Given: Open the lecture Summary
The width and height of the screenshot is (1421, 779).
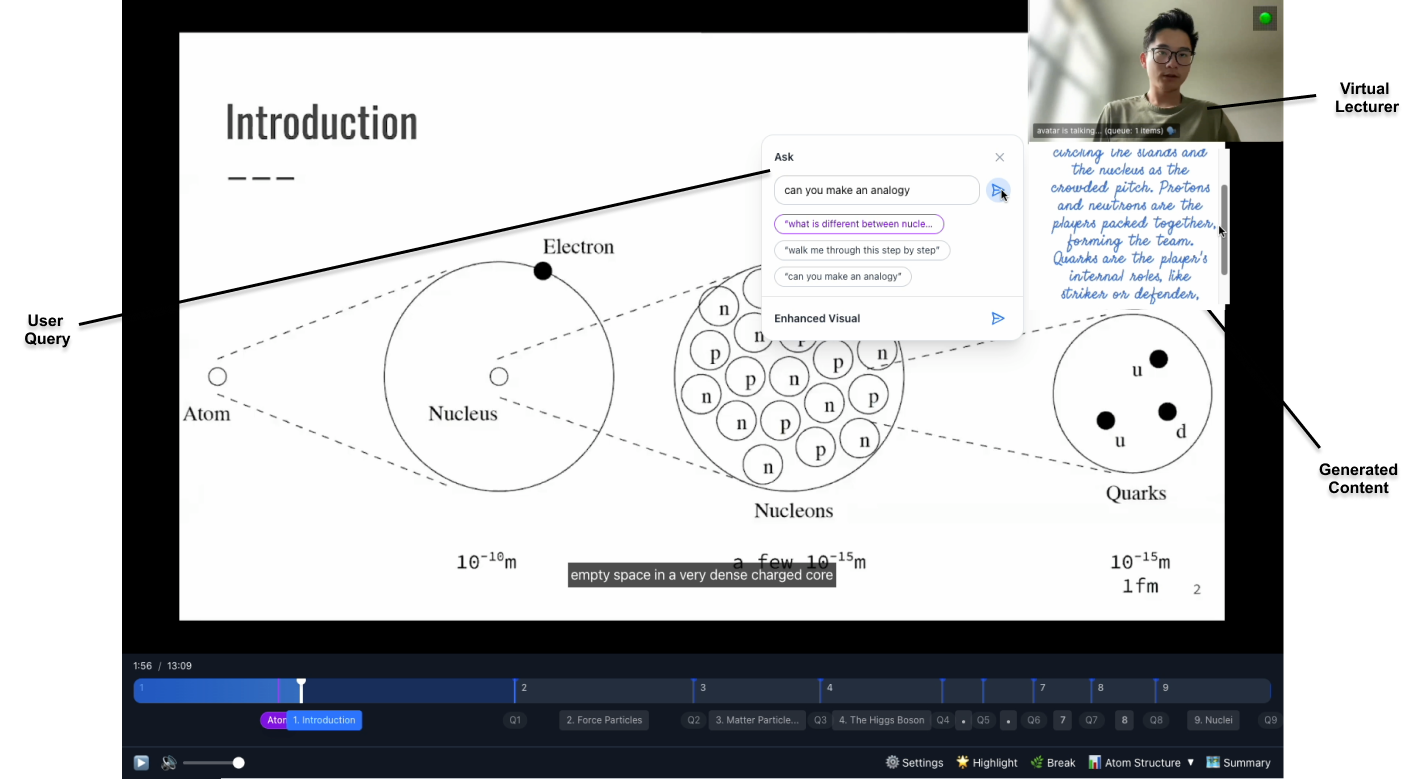Looking at the screenshot, I should 1238,762.
